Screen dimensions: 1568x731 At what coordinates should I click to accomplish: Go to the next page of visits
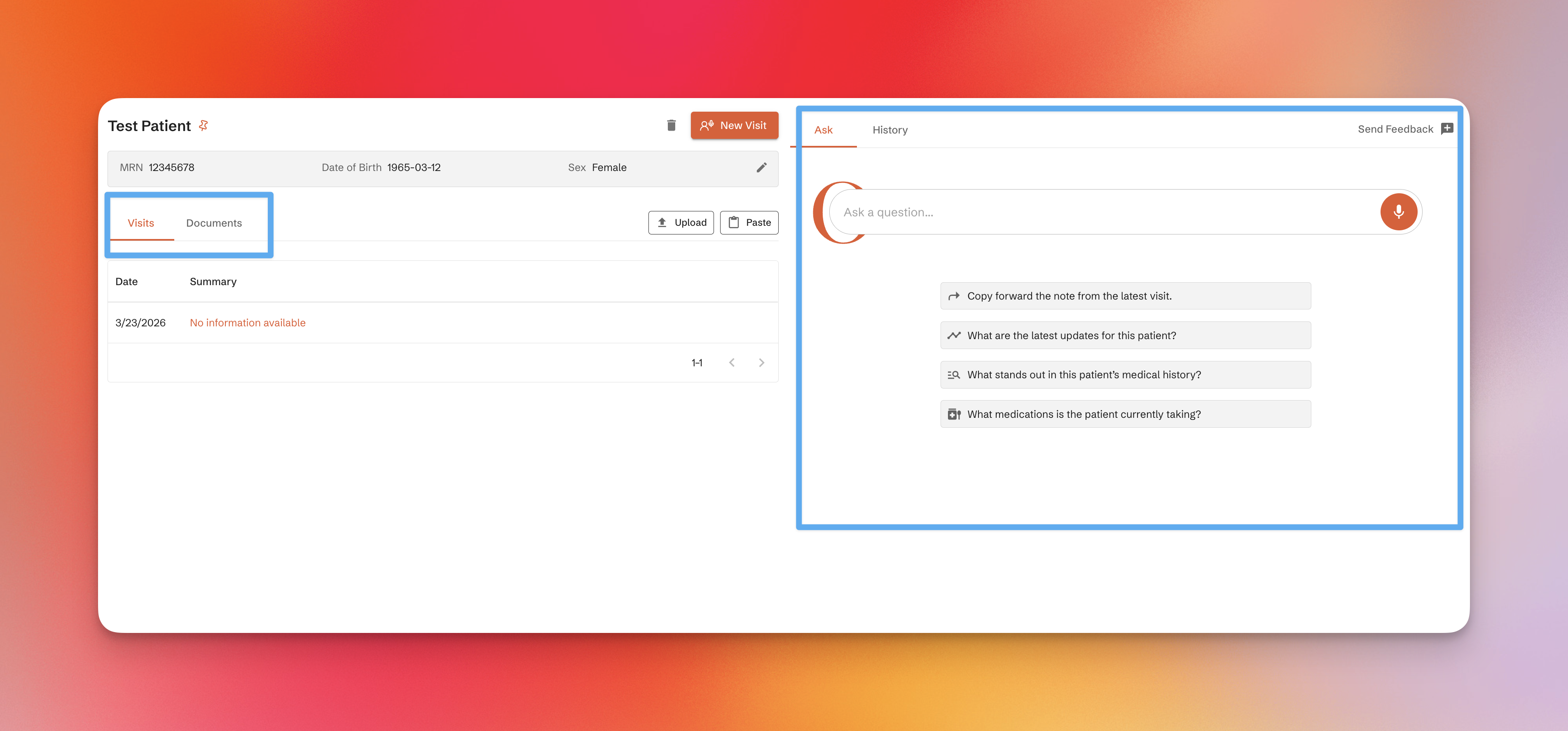coord(761,363)
